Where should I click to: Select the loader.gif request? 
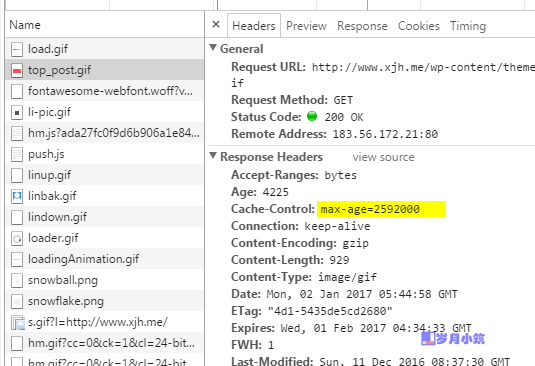[x=105, y=238]
